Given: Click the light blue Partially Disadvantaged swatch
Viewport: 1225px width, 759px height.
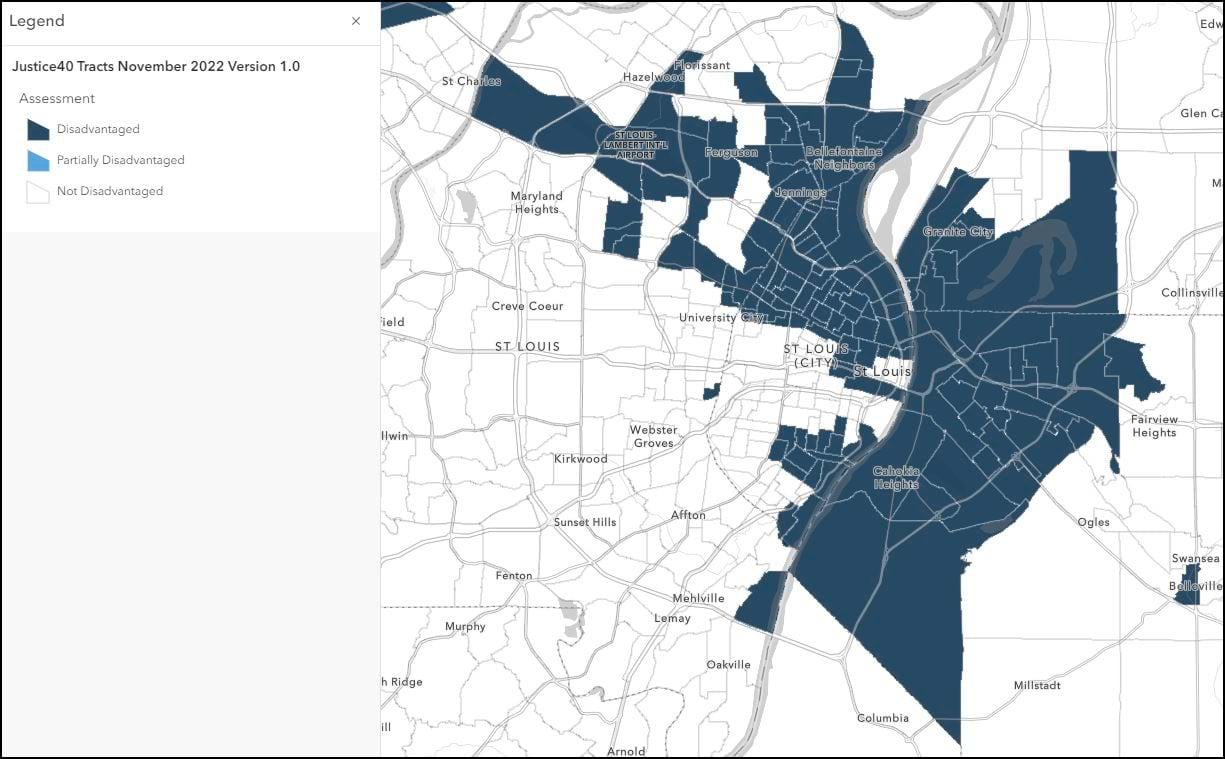Looking at the screenshot, I should 37,160.
